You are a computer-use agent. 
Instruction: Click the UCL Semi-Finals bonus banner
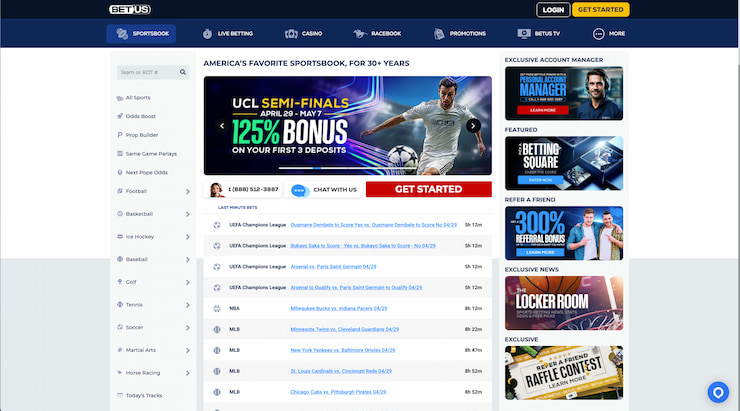348,126
